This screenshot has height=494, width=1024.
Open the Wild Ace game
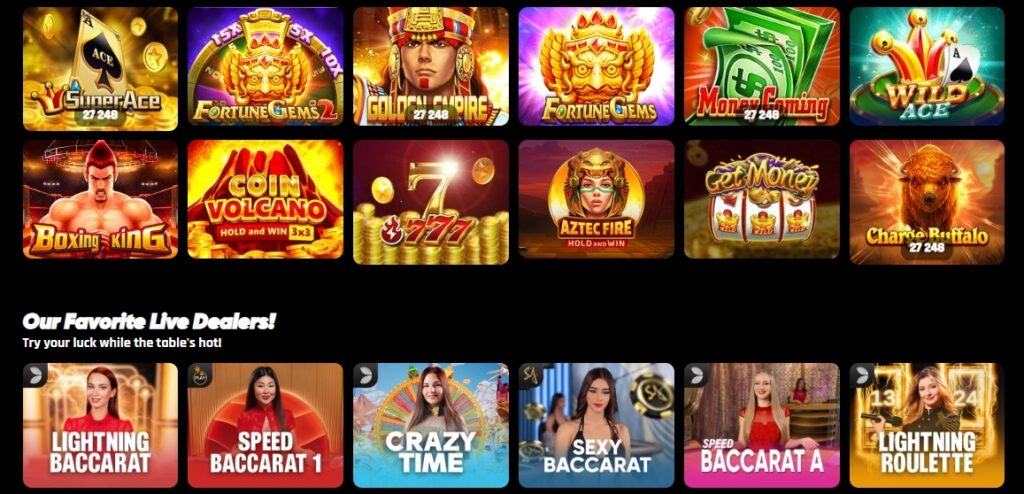927,66
